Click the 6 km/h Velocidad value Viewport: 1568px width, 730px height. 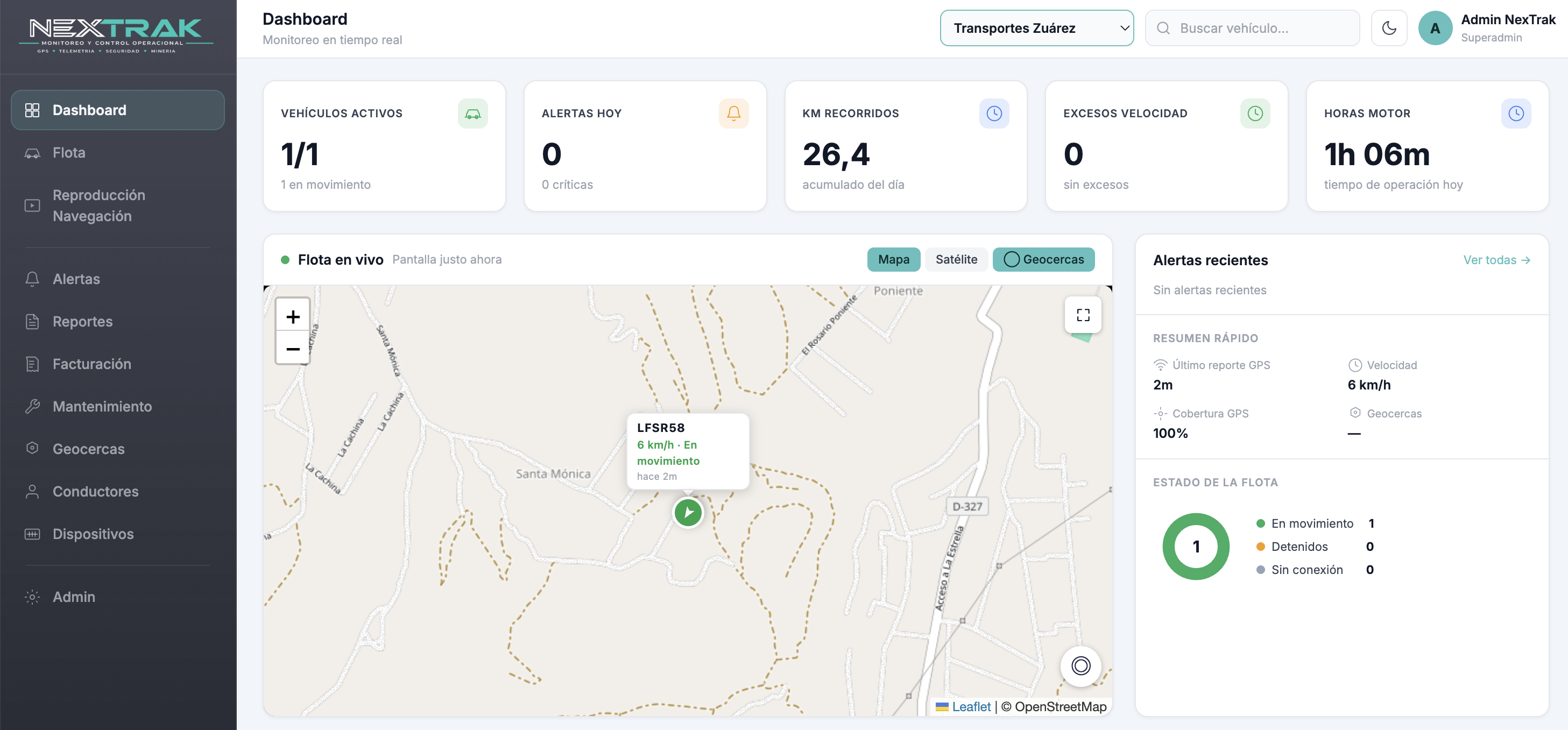click(1368, 385)
